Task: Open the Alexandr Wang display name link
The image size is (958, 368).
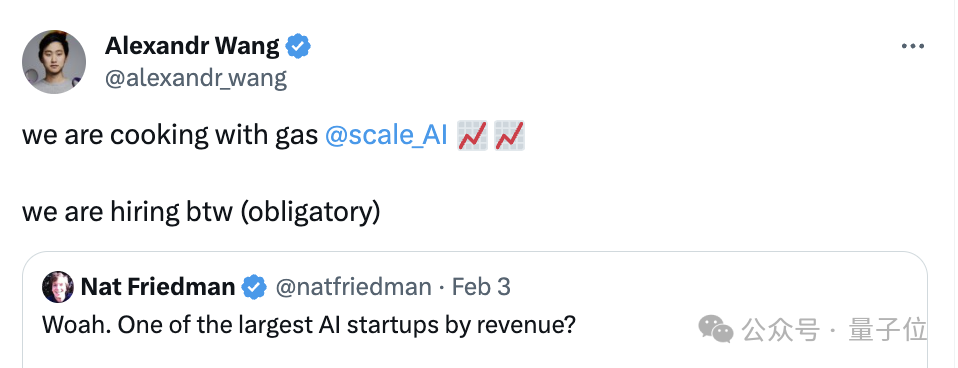Action: coord(192,46)
